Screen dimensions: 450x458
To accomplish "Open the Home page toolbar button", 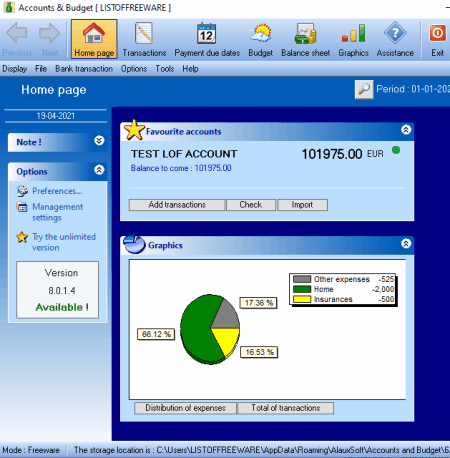I will (x=94, y=39).
